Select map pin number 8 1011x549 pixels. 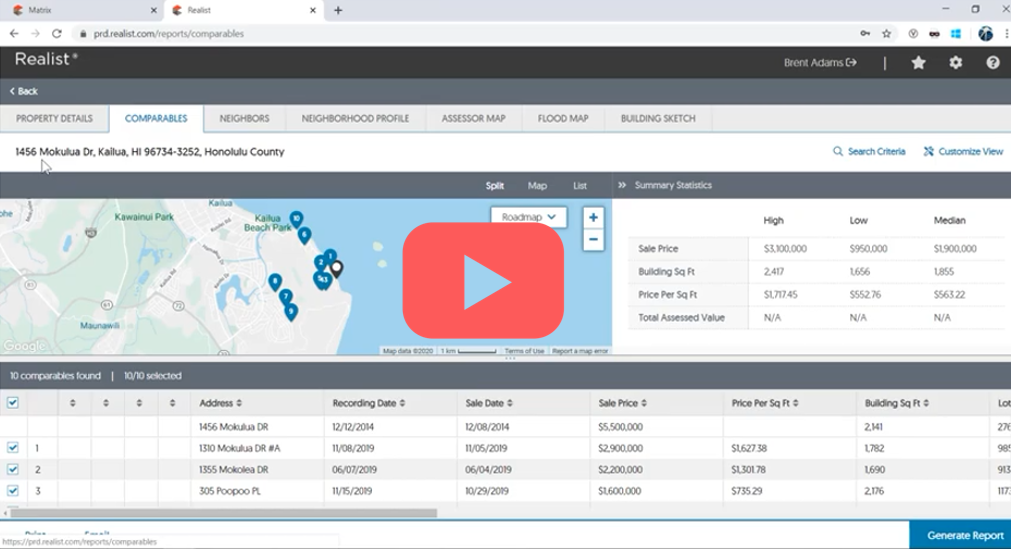point(275,282)
